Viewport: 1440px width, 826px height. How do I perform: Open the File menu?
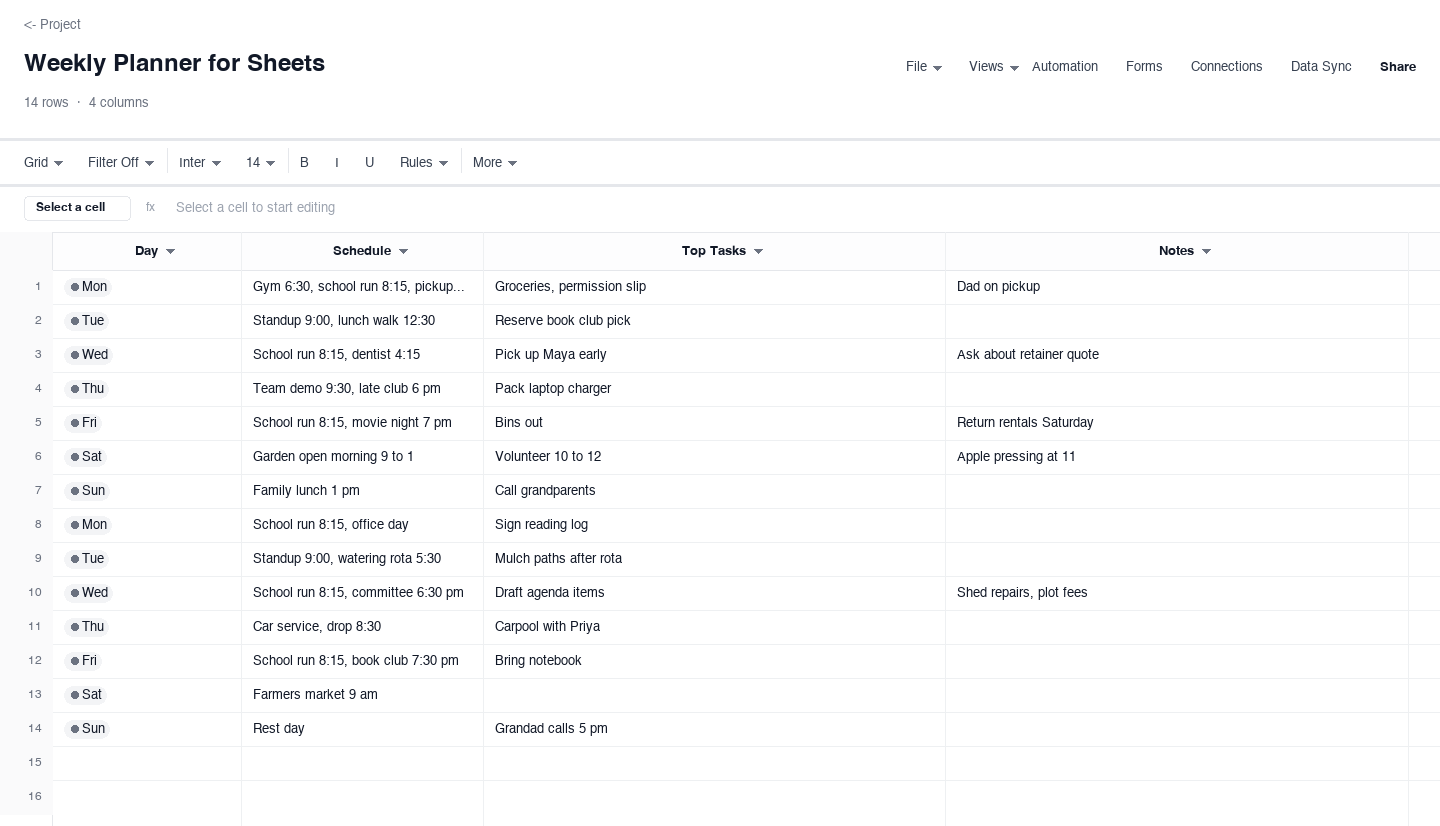coord(924,66)
